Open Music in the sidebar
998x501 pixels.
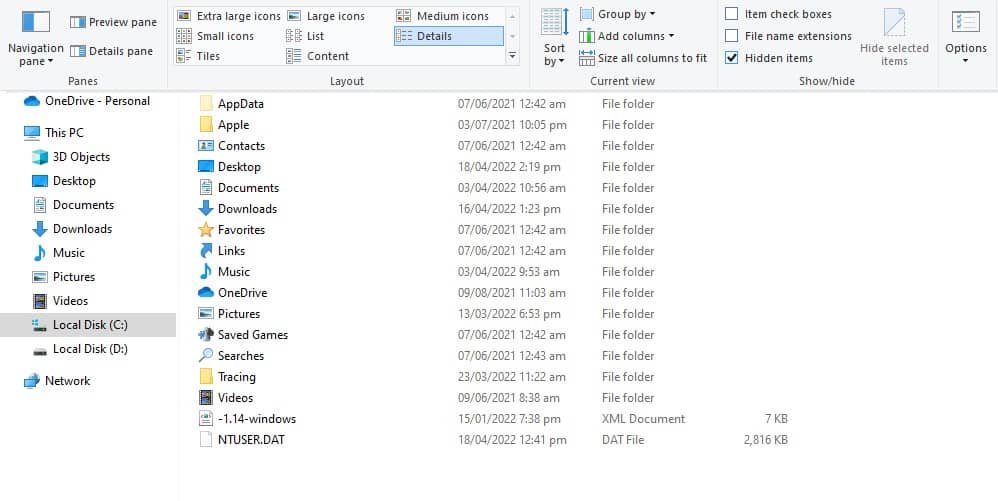click(59, 253)
